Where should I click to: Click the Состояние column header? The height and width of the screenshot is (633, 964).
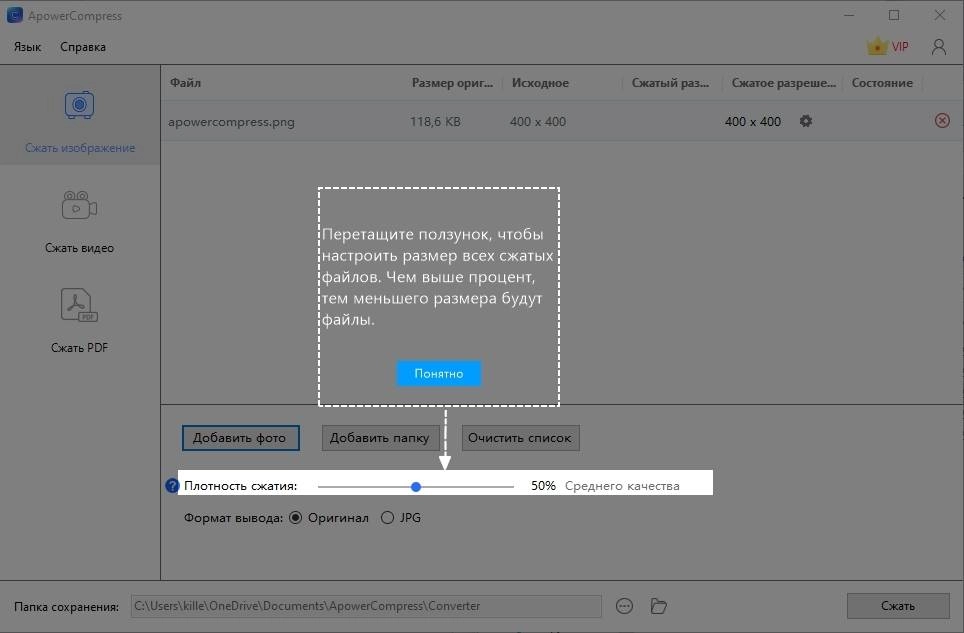pyautogui.click(x=882, y=83)
